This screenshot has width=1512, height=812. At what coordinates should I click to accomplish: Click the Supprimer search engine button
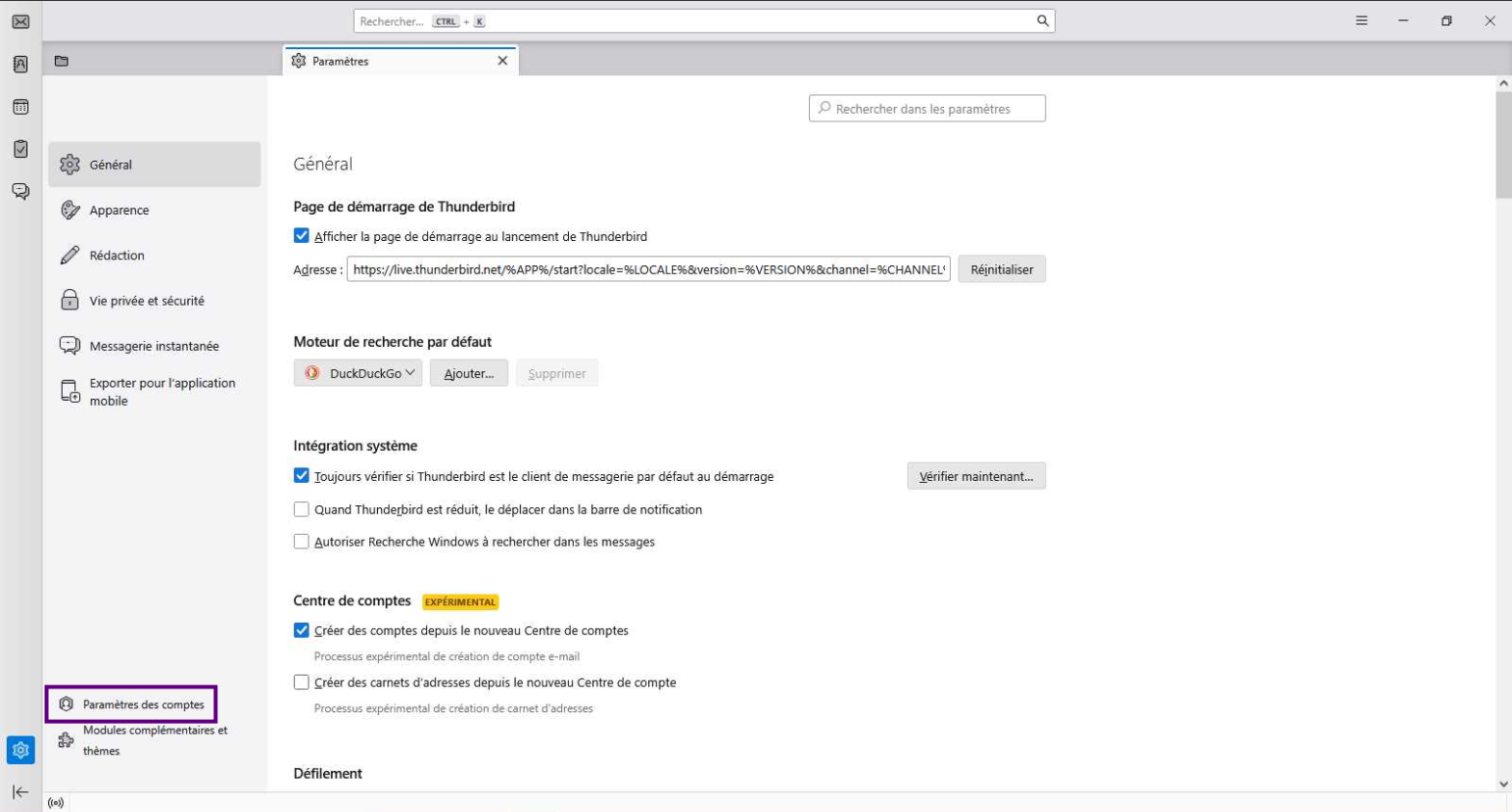coord(557,373)
